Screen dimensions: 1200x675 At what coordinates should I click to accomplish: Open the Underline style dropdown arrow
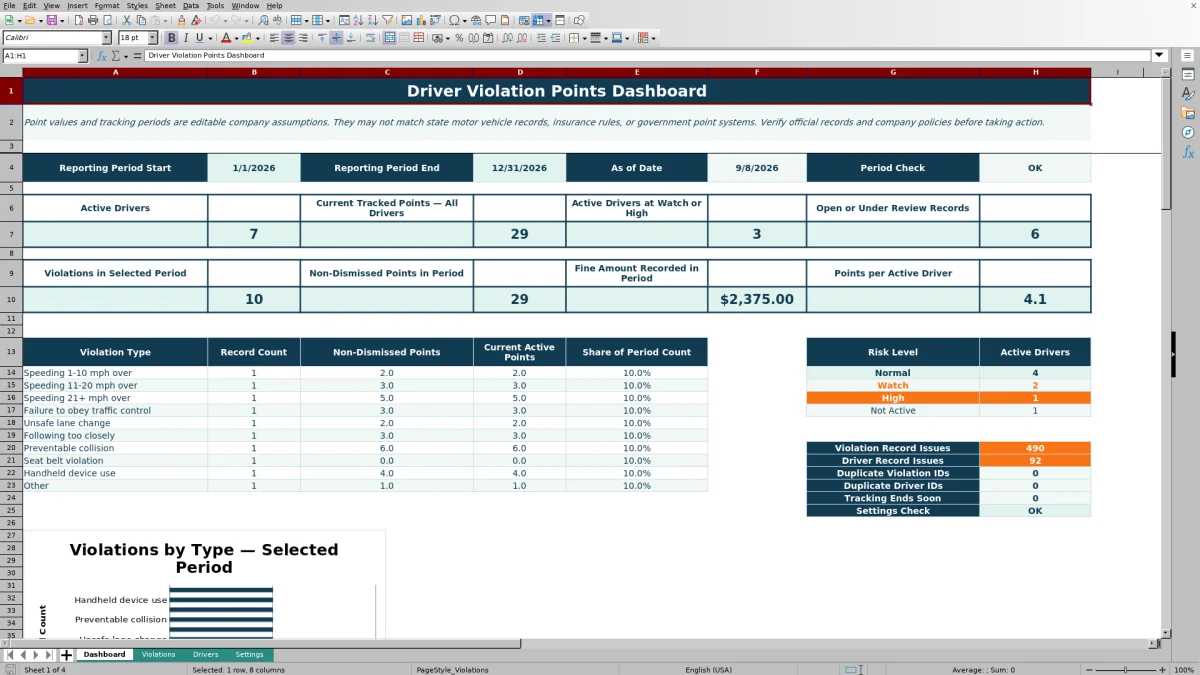point(209,38)
